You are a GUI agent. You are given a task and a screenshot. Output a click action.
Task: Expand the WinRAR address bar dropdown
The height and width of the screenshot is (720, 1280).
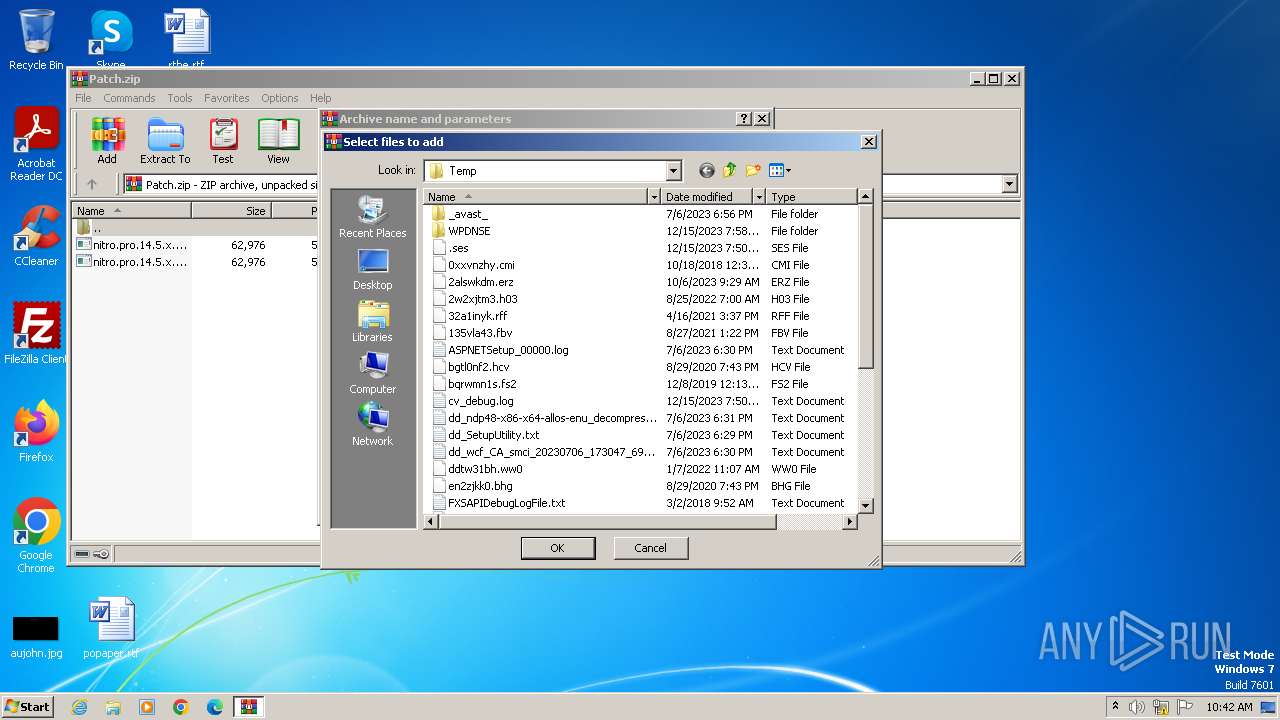point(1009,184)
